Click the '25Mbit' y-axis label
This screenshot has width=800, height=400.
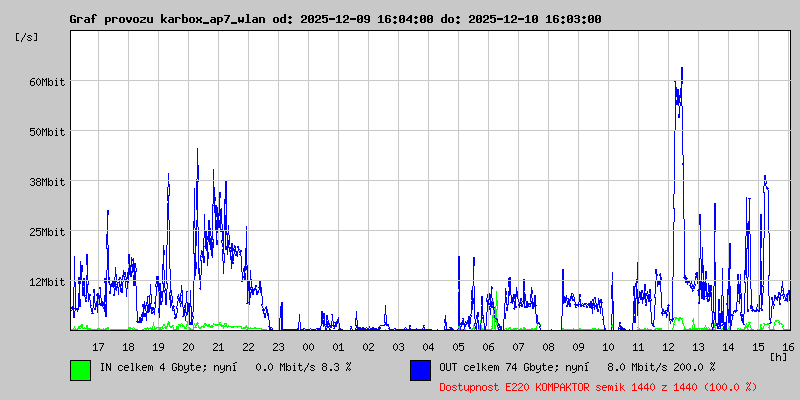click(46, 232)
